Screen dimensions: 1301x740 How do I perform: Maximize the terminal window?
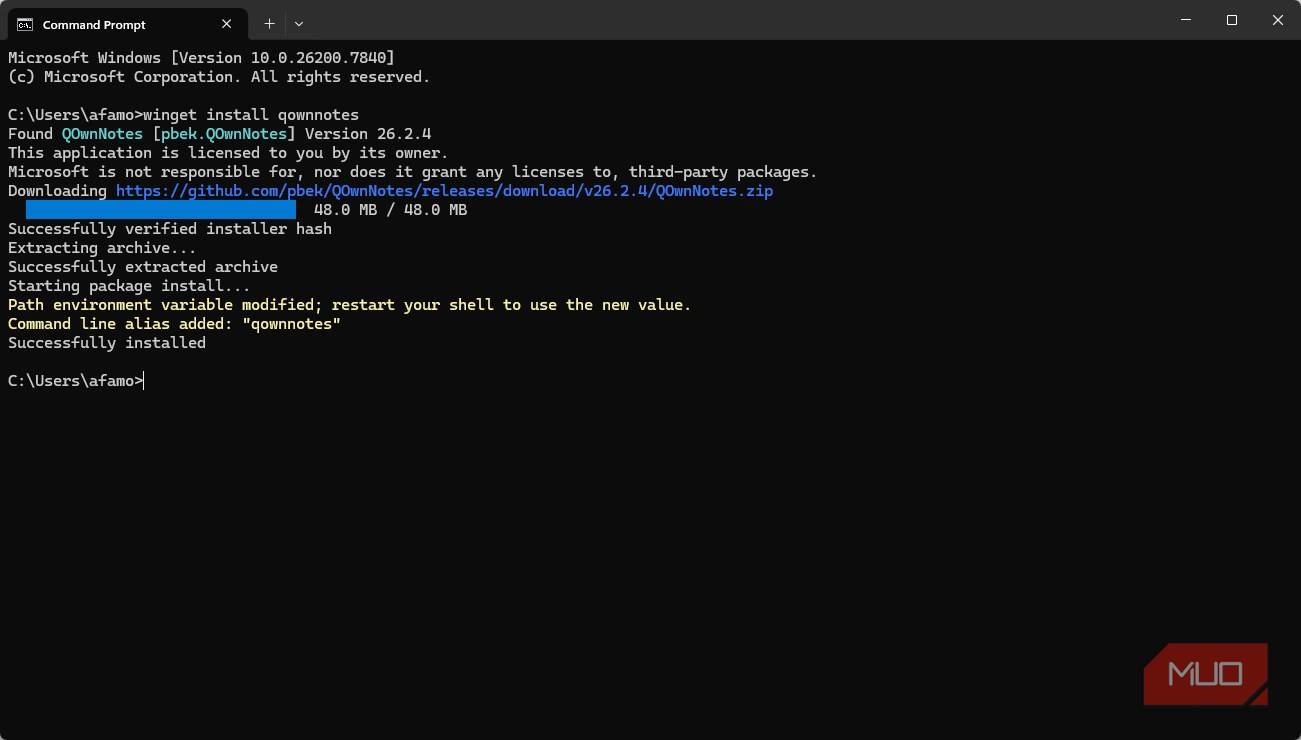tap(1232, 21)
